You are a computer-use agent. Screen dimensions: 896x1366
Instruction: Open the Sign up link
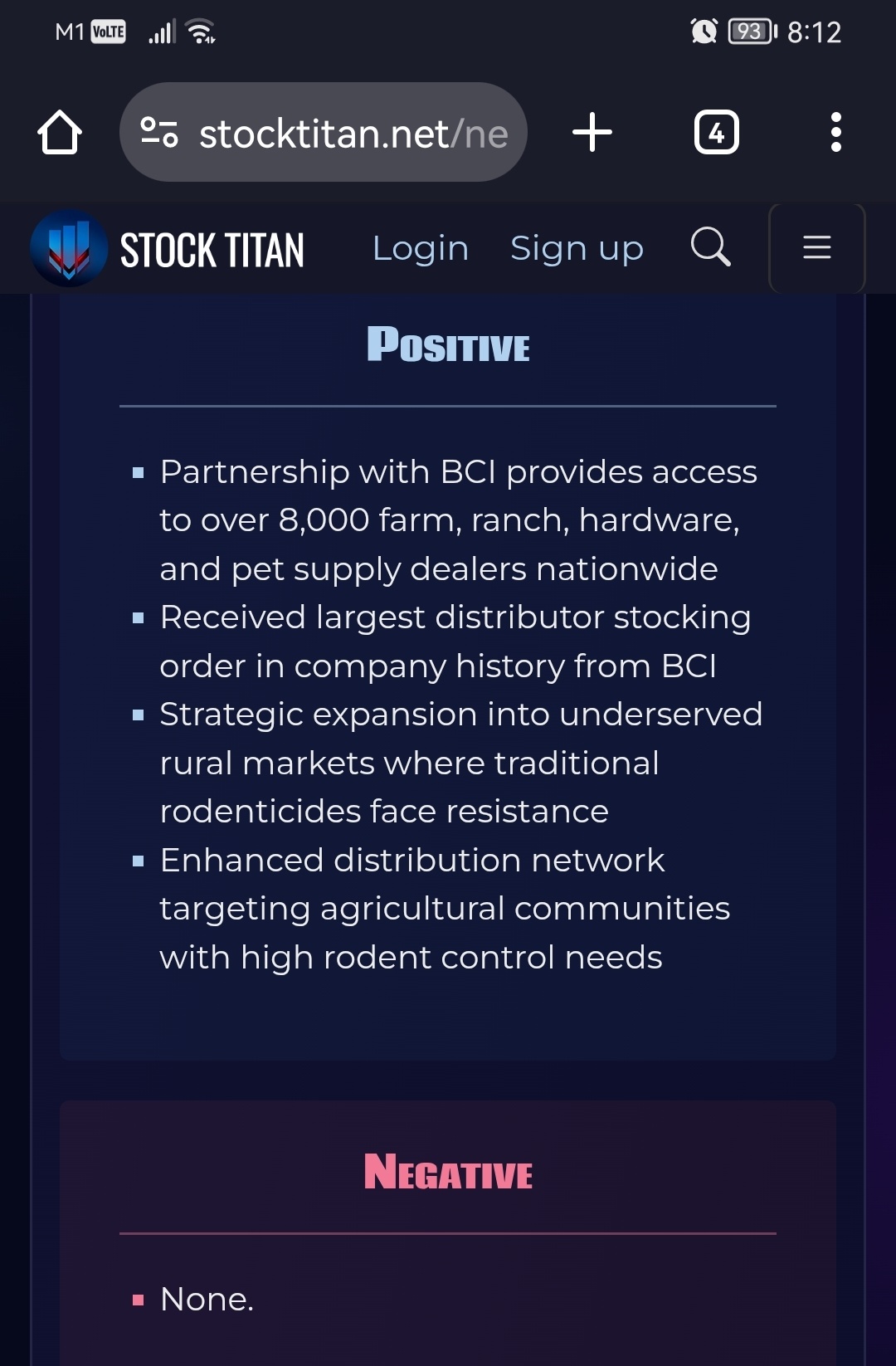pos(577,248)
